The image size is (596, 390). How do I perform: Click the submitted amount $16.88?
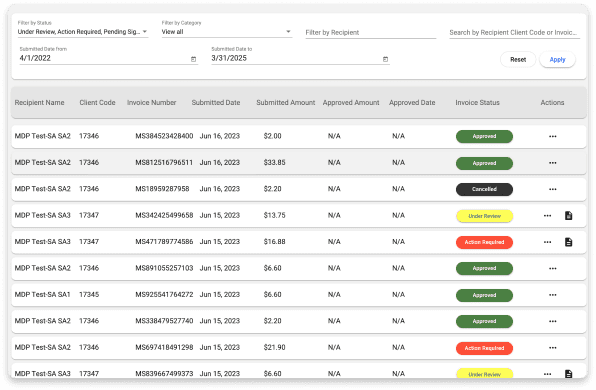pos(274,242)
